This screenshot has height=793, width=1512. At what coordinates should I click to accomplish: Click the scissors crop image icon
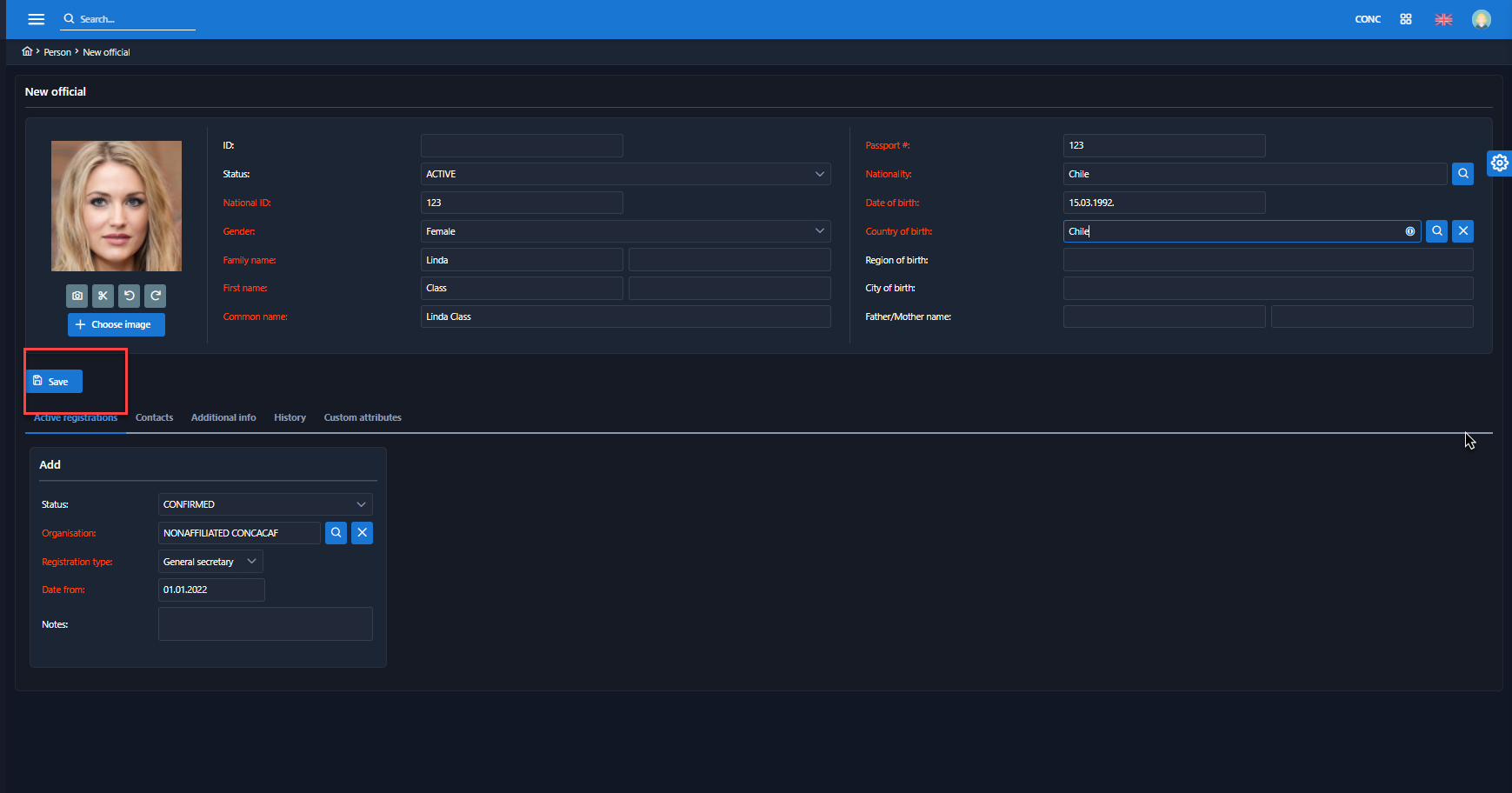103,296
